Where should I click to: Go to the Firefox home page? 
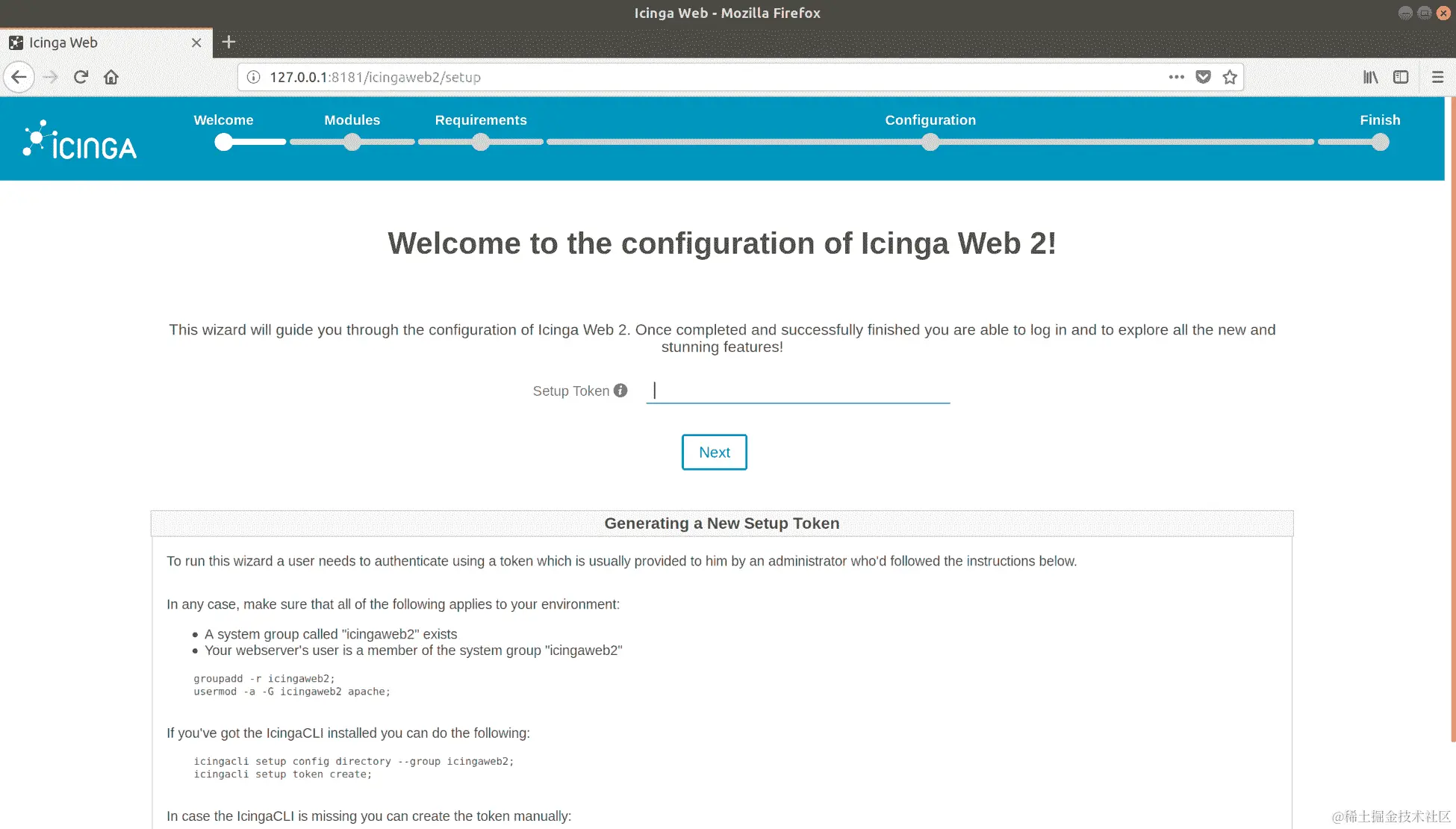tap(111, 77)
